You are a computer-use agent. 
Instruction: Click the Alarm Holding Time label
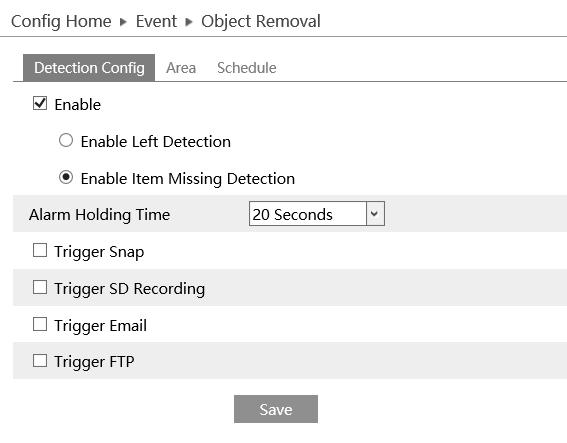[99, 214]
